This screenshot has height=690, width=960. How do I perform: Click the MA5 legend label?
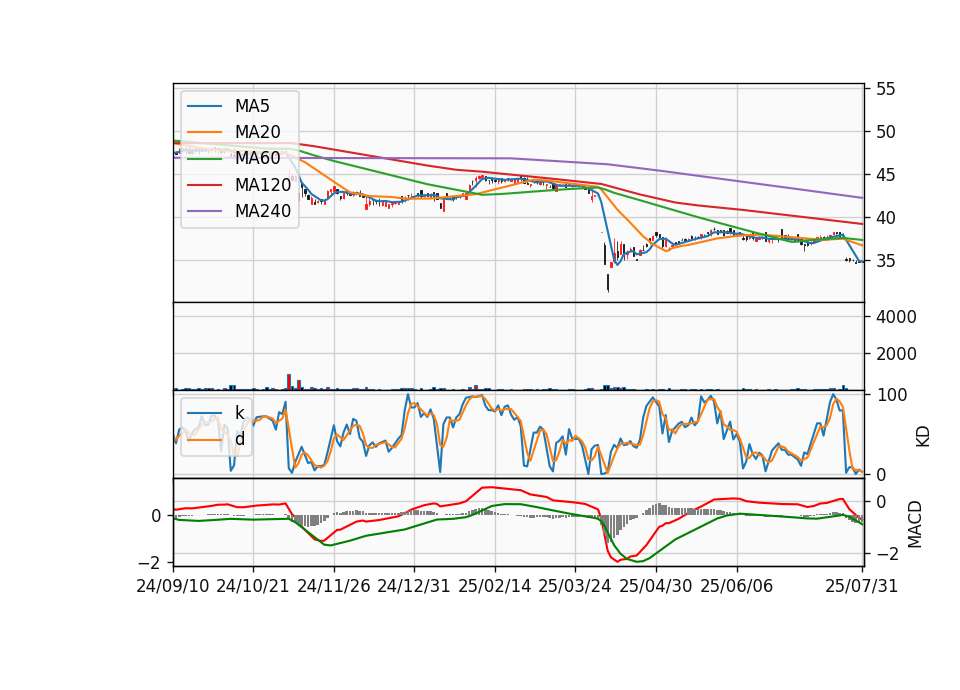(x=252, y=106)
